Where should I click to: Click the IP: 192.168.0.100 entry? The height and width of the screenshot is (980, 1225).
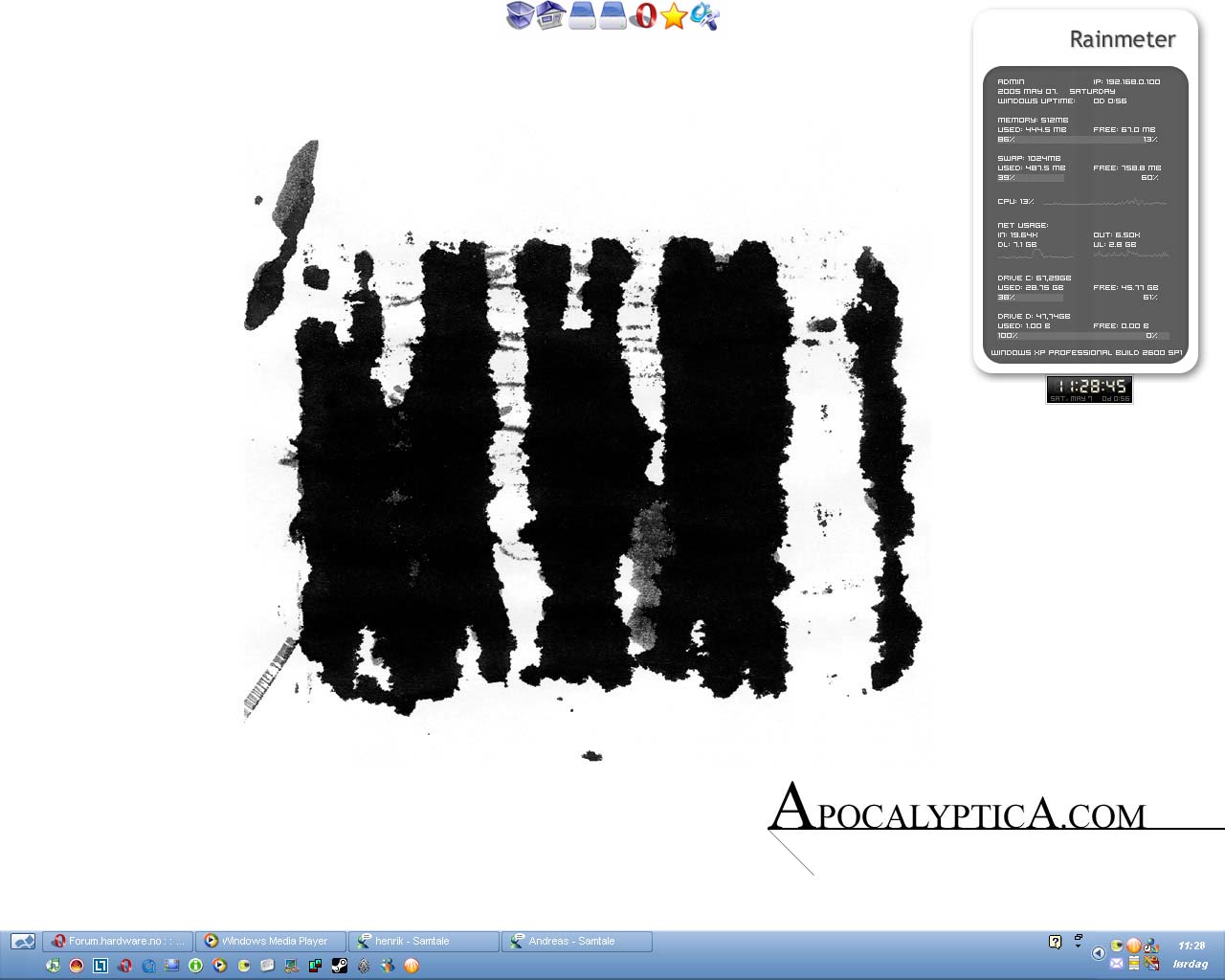[1126, 81]
